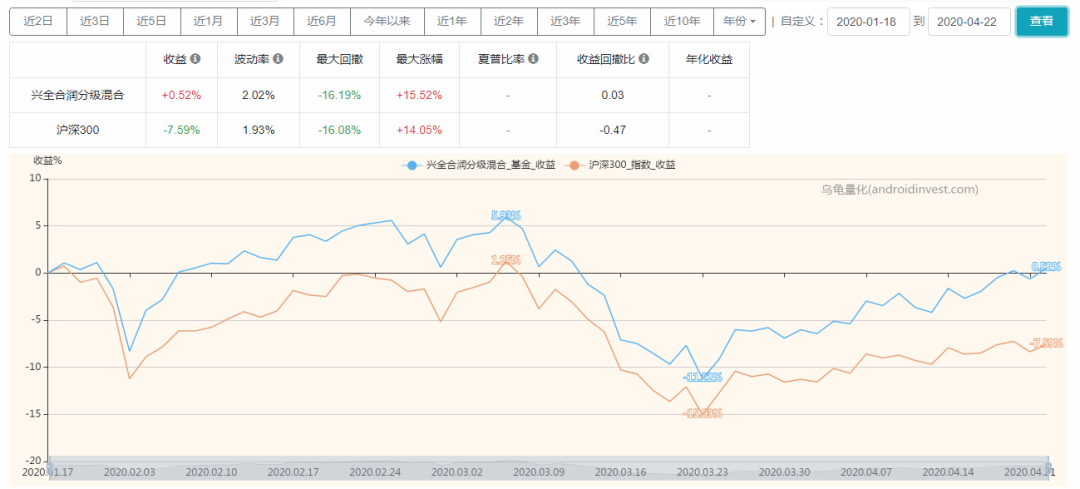Image resolution: width=1080 pixels, height=489 pixels.
Task: Click the 最大回撤 column header
Action: point(340,59)
